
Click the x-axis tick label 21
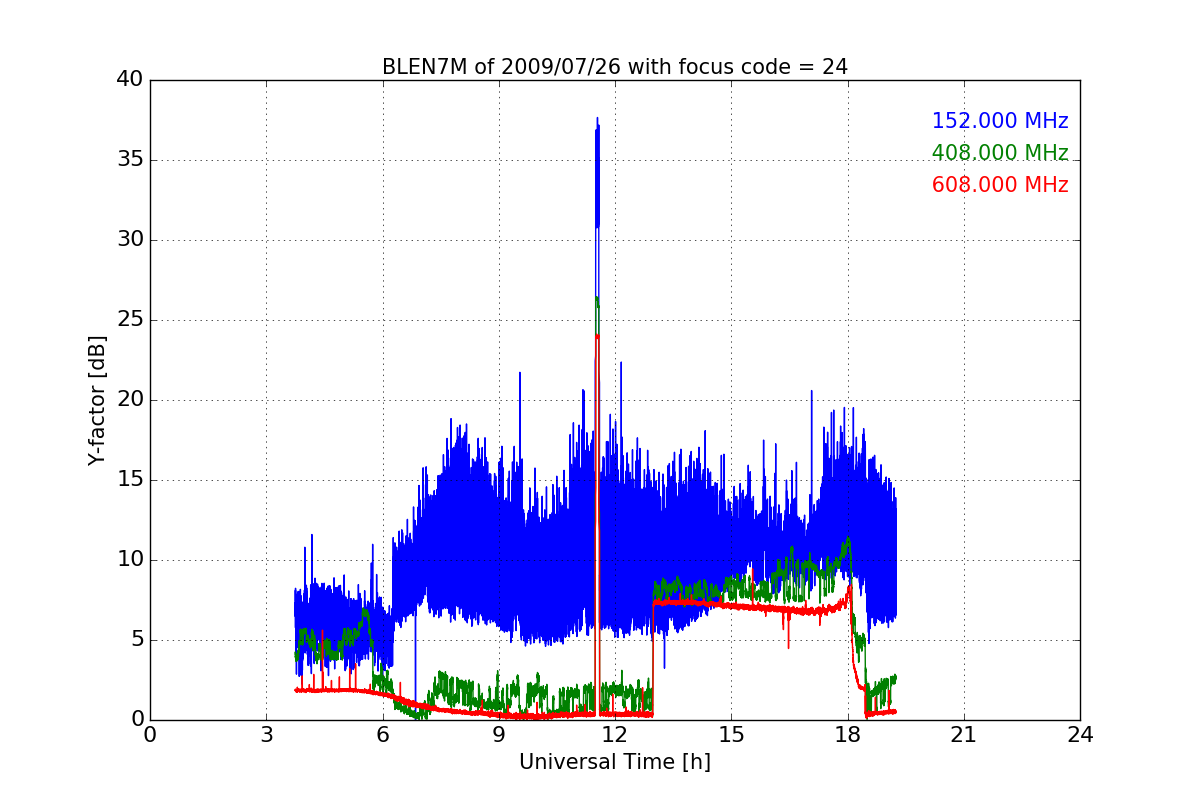point(964,735)
